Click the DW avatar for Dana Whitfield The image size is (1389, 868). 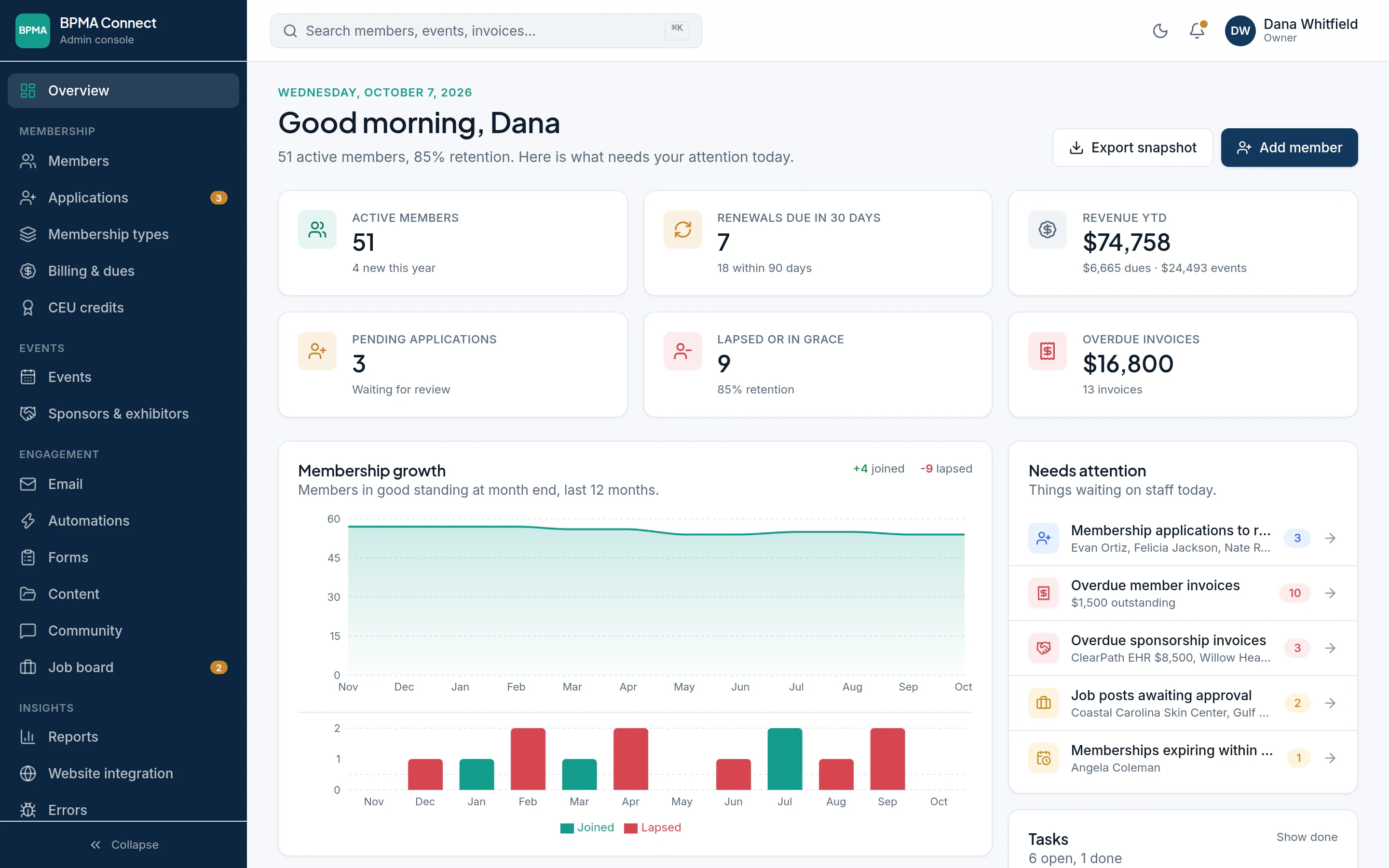tap(1240, 31)
